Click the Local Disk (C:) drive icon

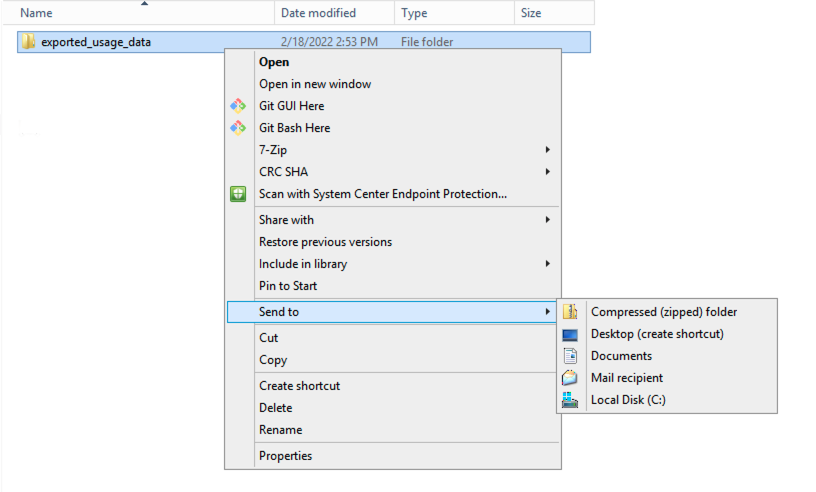(570, 400)
